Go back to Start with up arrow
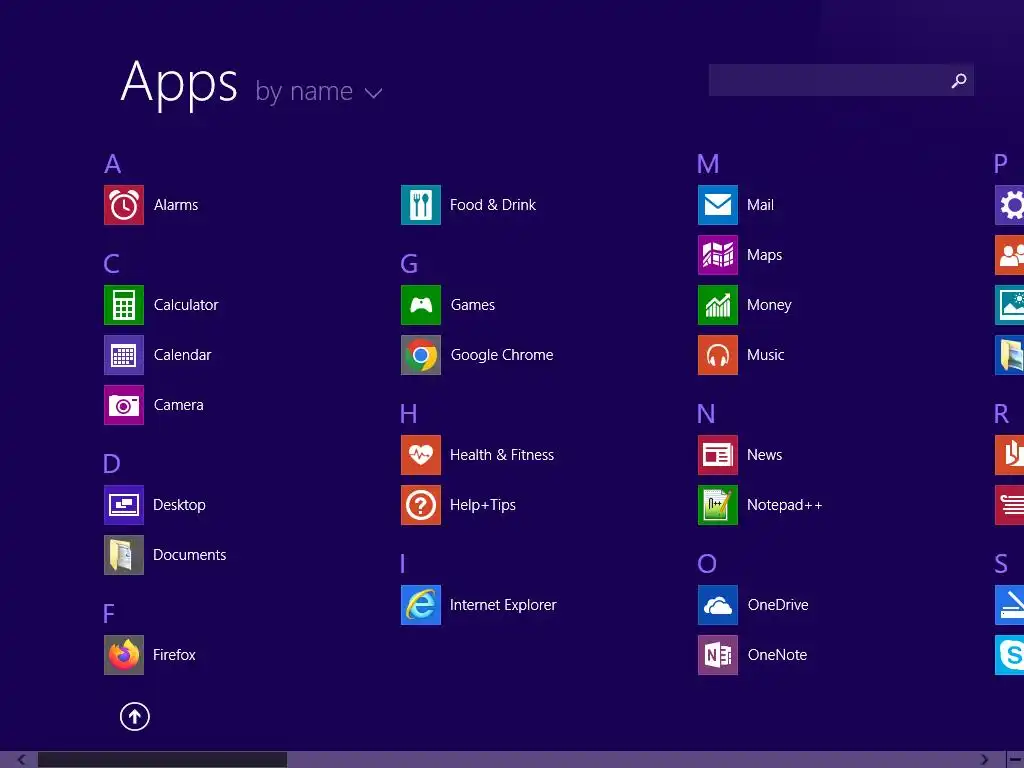Image resolution: width=1024 pixels, height=768 pixels. pos(135,716)
